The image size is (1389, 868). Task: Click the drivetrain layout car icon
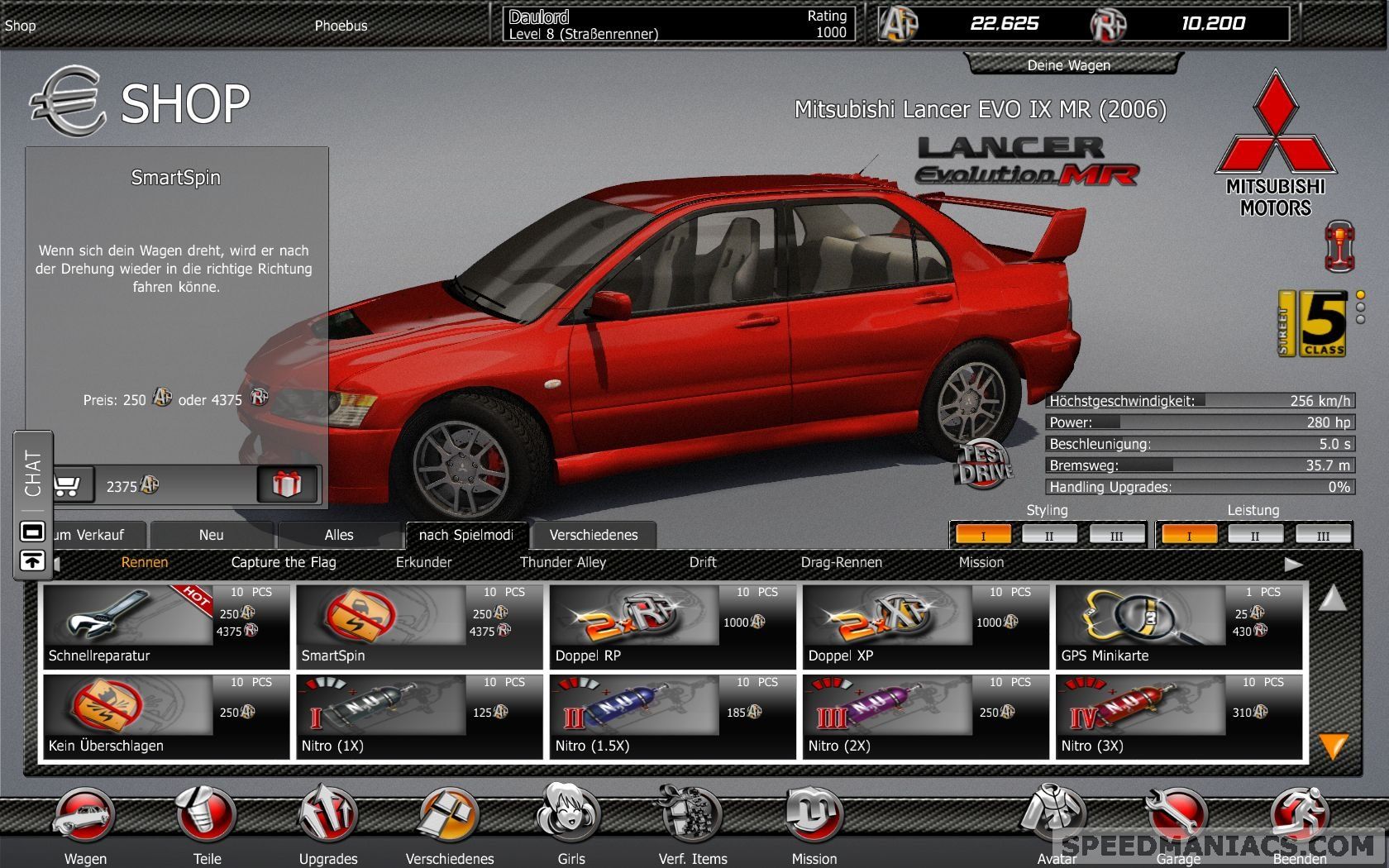click(x=1339, y=246)
